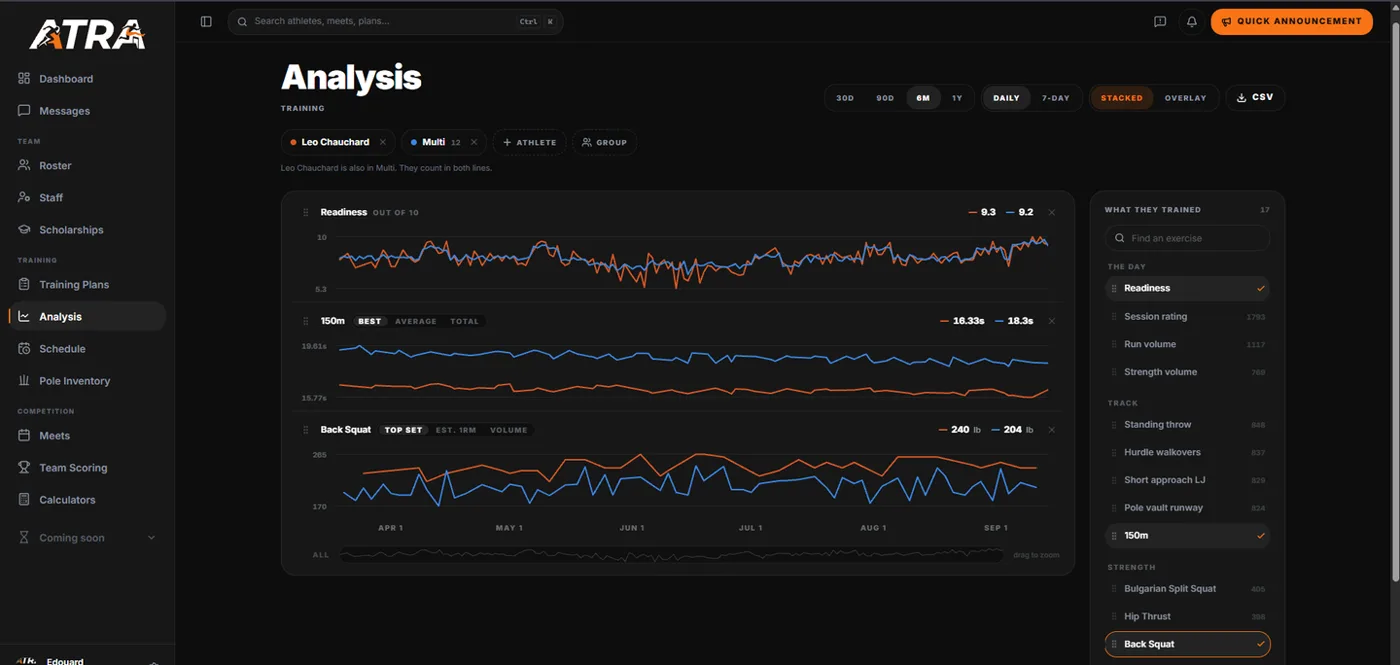1400x665 pixels.
Task: Select VOLUME for Back Squat
Action: point(509,430)
